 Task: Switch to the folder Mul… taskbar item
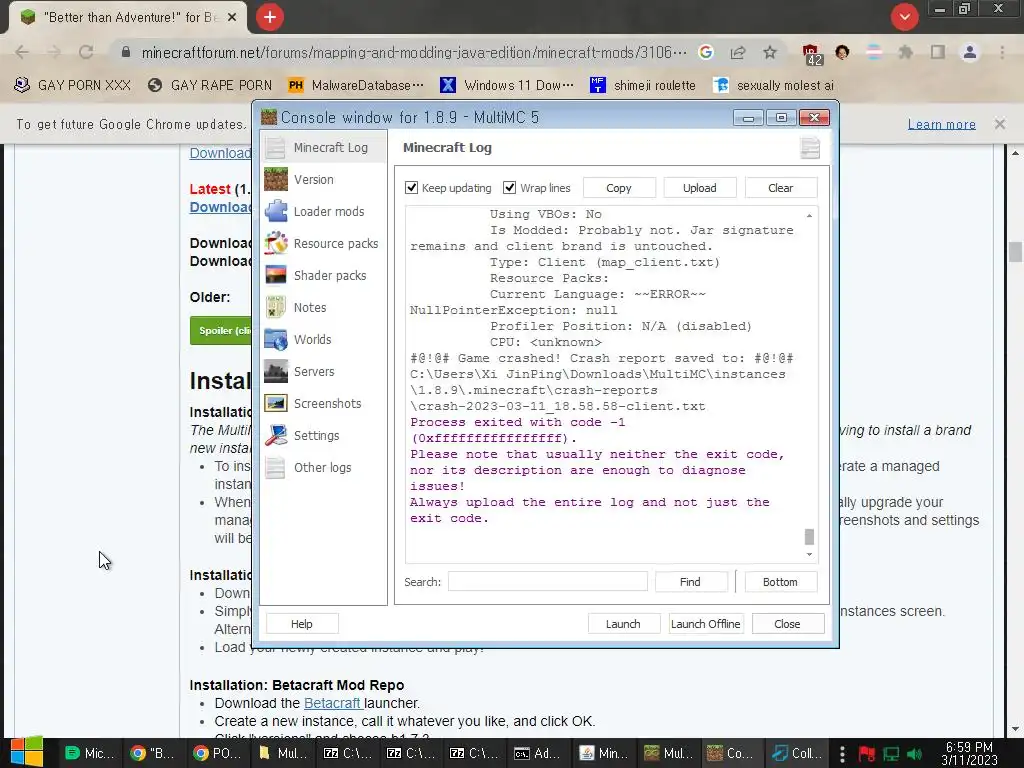tap(283, 753)
